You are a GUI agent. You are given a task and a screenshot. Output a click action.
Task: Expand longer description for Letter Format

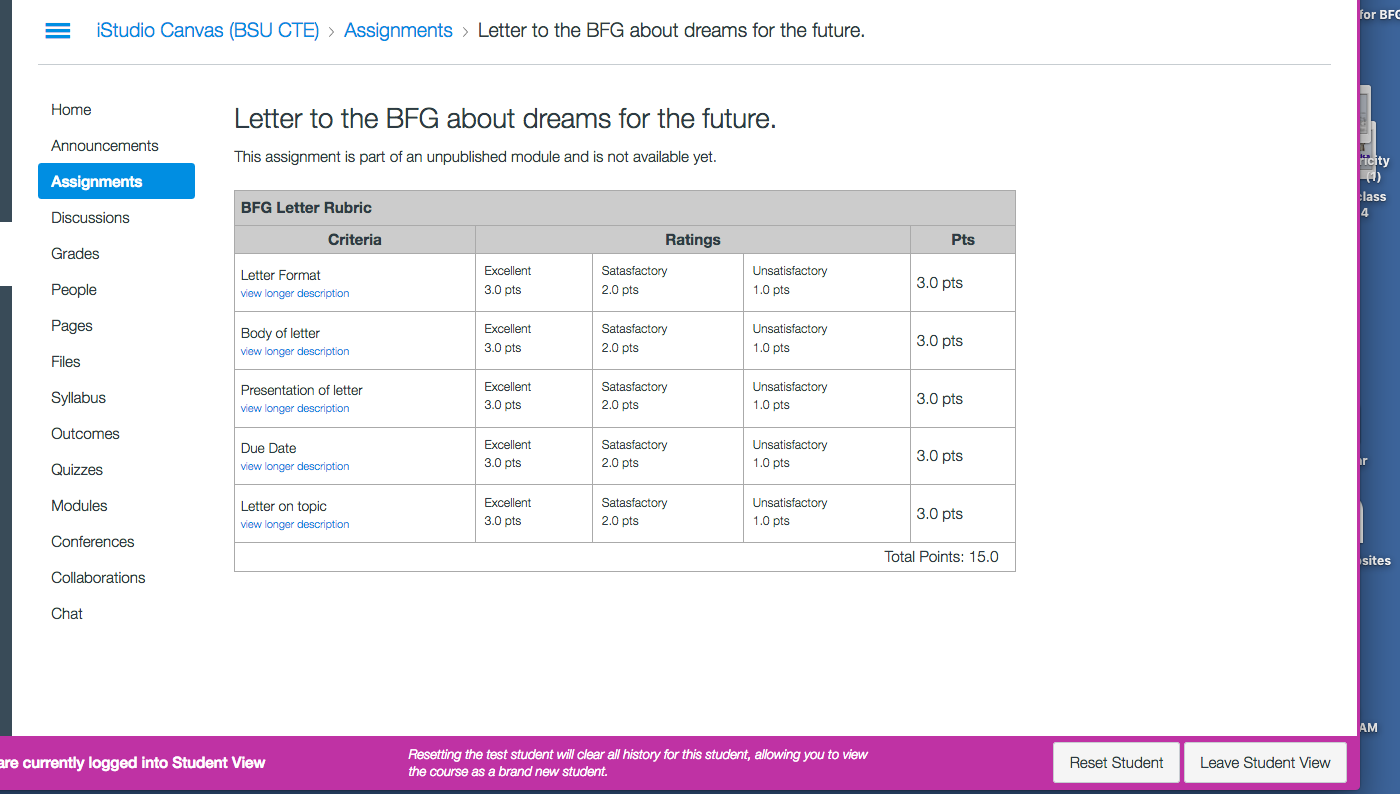click(295, 294)
